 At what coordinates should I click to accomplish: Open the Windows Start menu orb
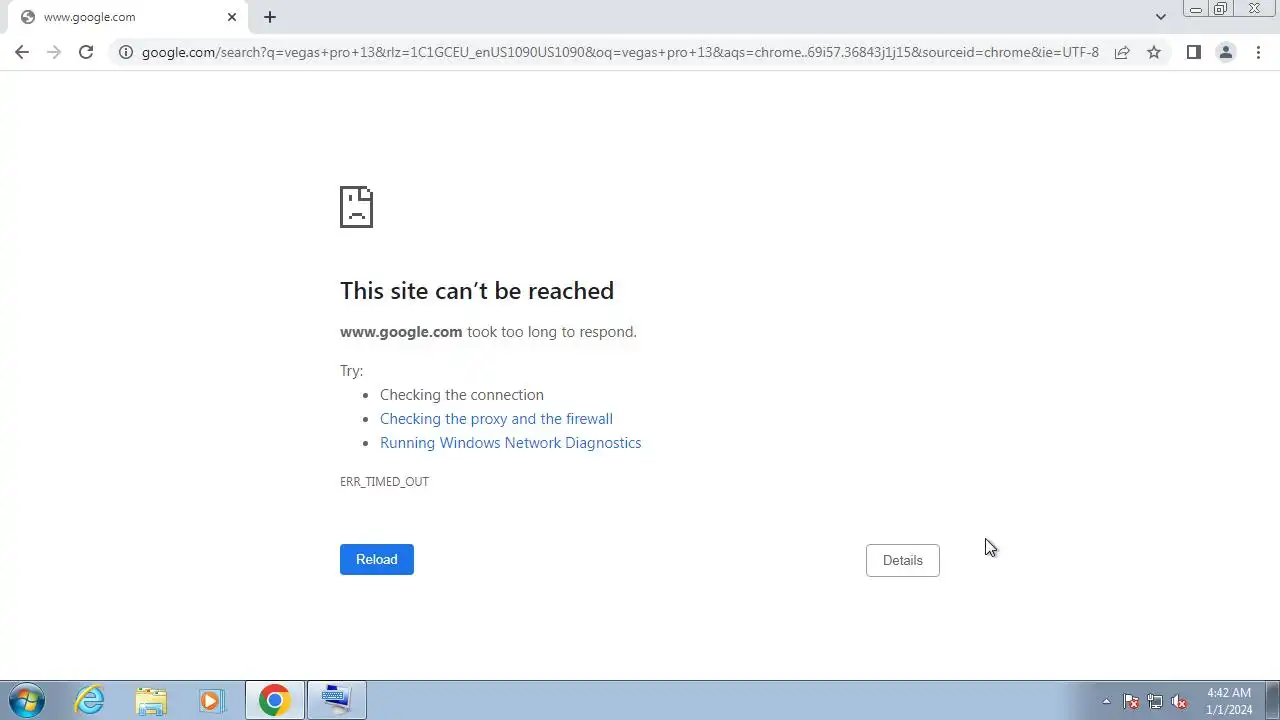point(27,700)
